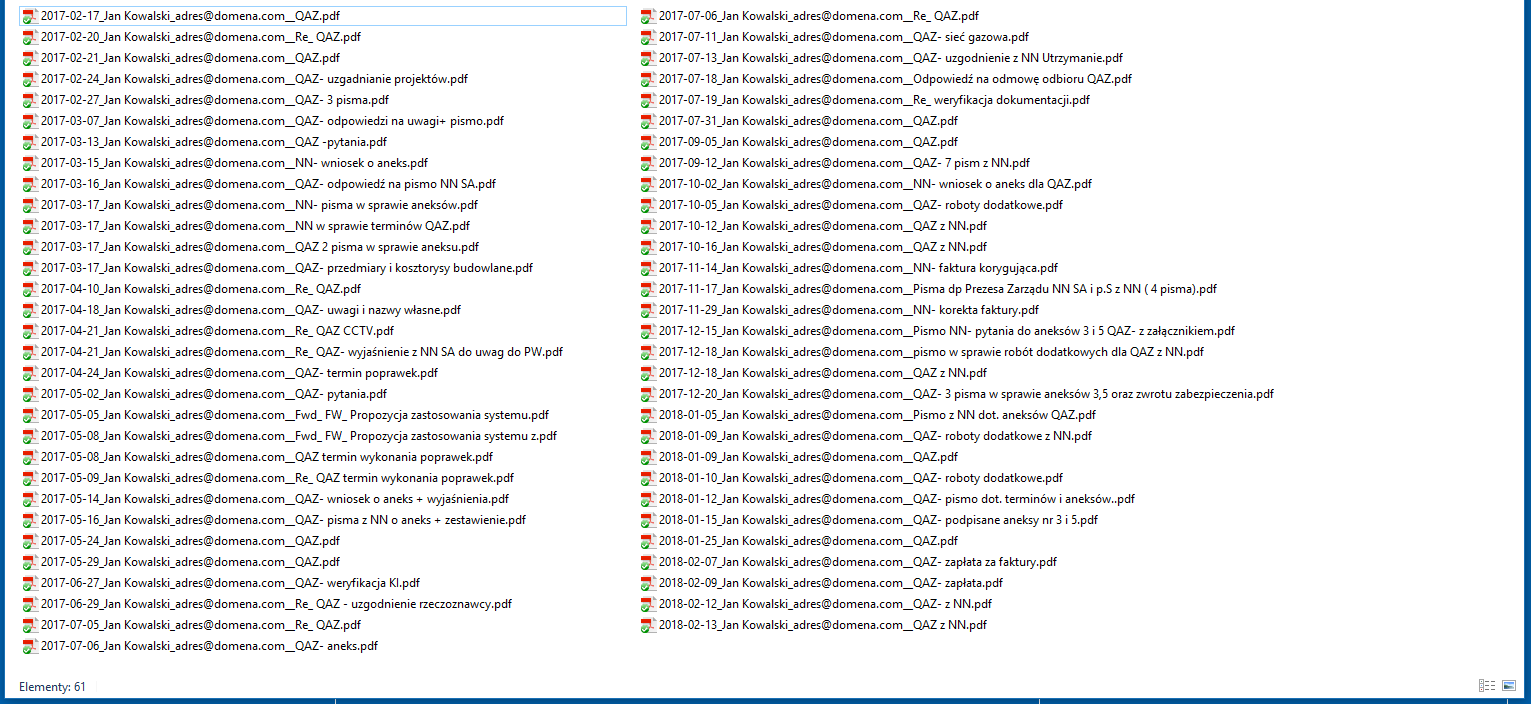Select file 2017-02-27 QAZ- 3 pisma.pdf
Screen dimensions: 1531x704
click(x=215, y=100)
